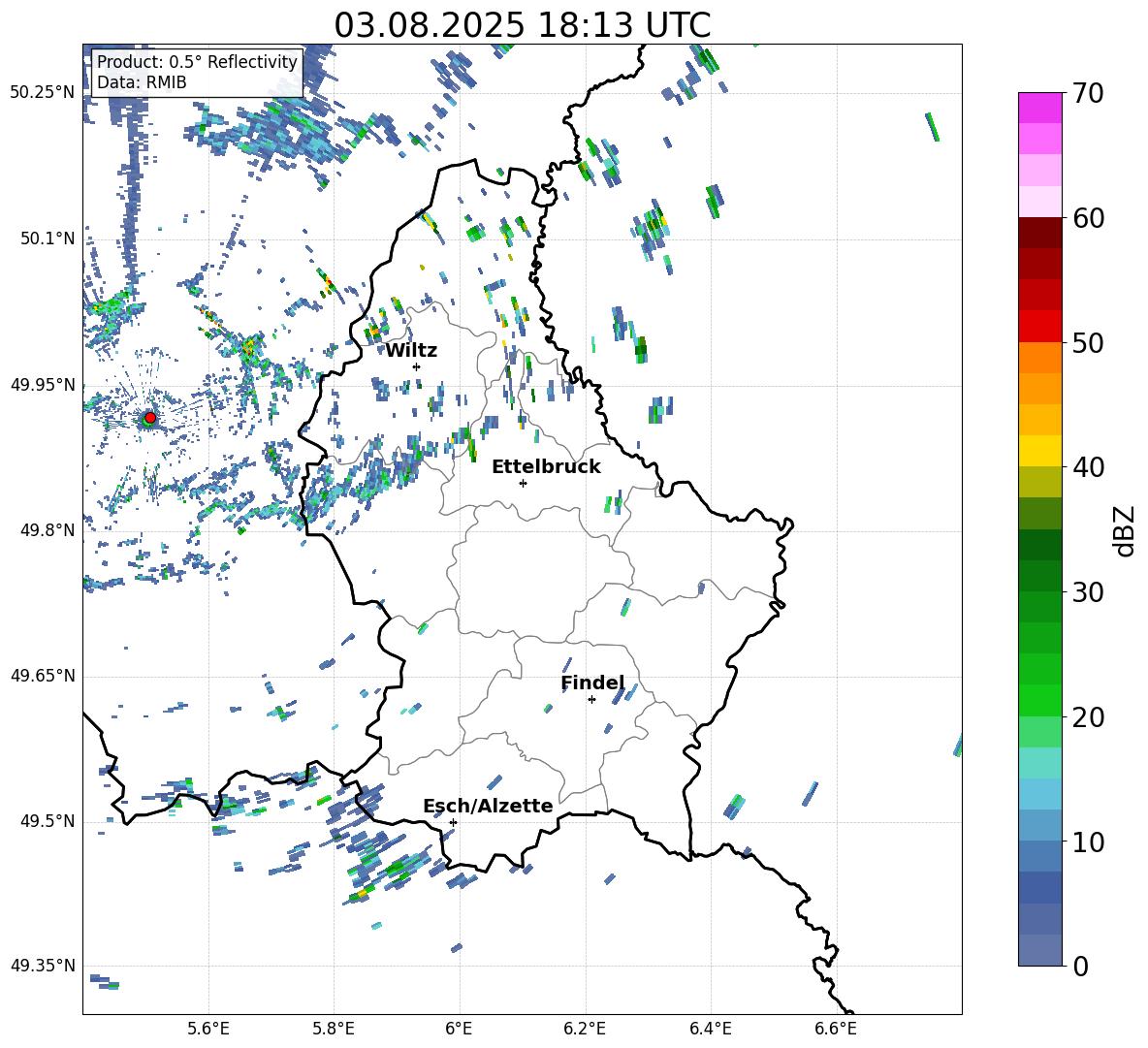Click the 49.5°N latitude label
Screen dimensions: 1148x1048
(48, 821)
